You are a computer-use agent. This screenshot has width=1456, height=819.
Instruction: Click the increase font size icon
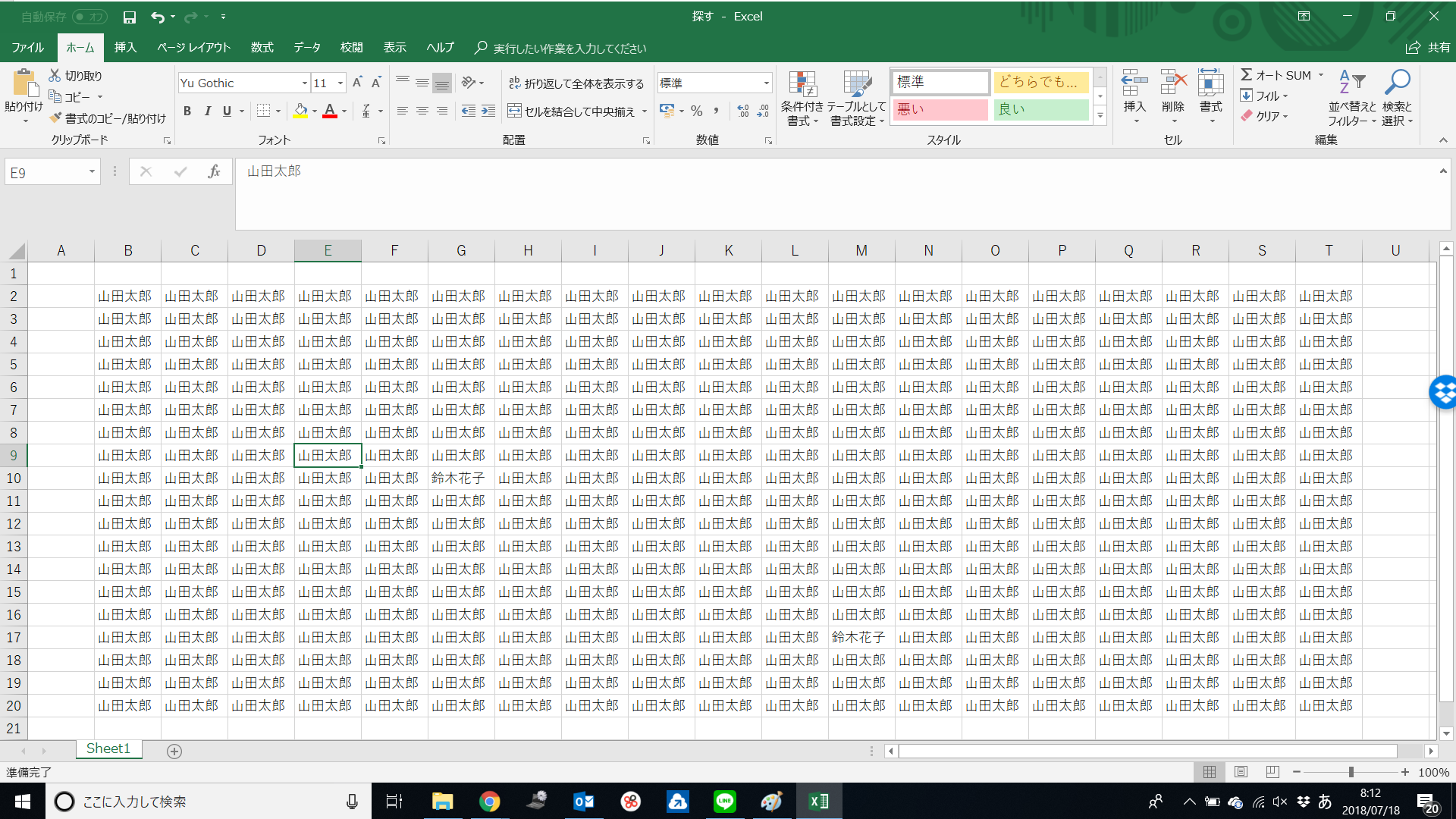point(357,83)
